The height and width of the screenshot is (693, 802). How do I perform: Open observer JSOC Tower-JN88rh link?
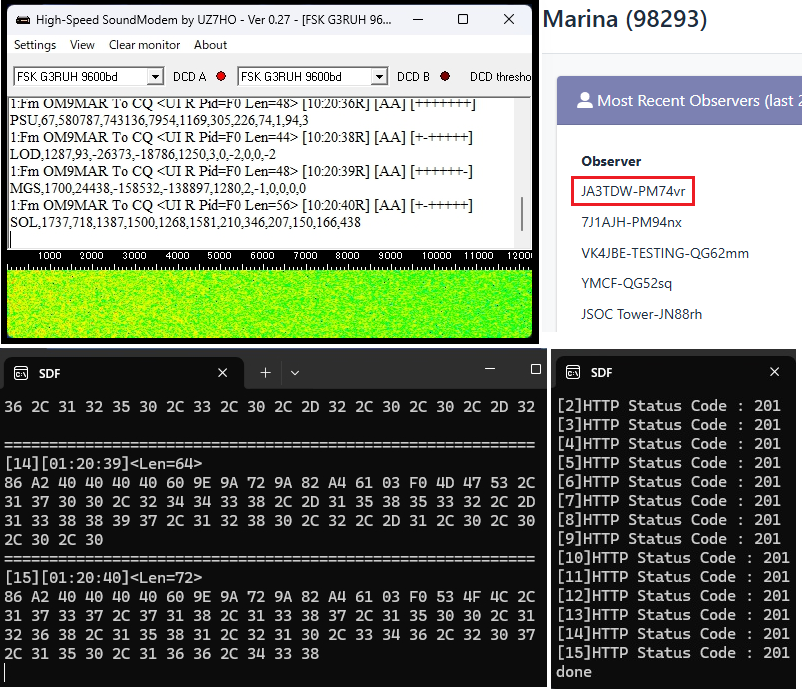coord(641,314)
